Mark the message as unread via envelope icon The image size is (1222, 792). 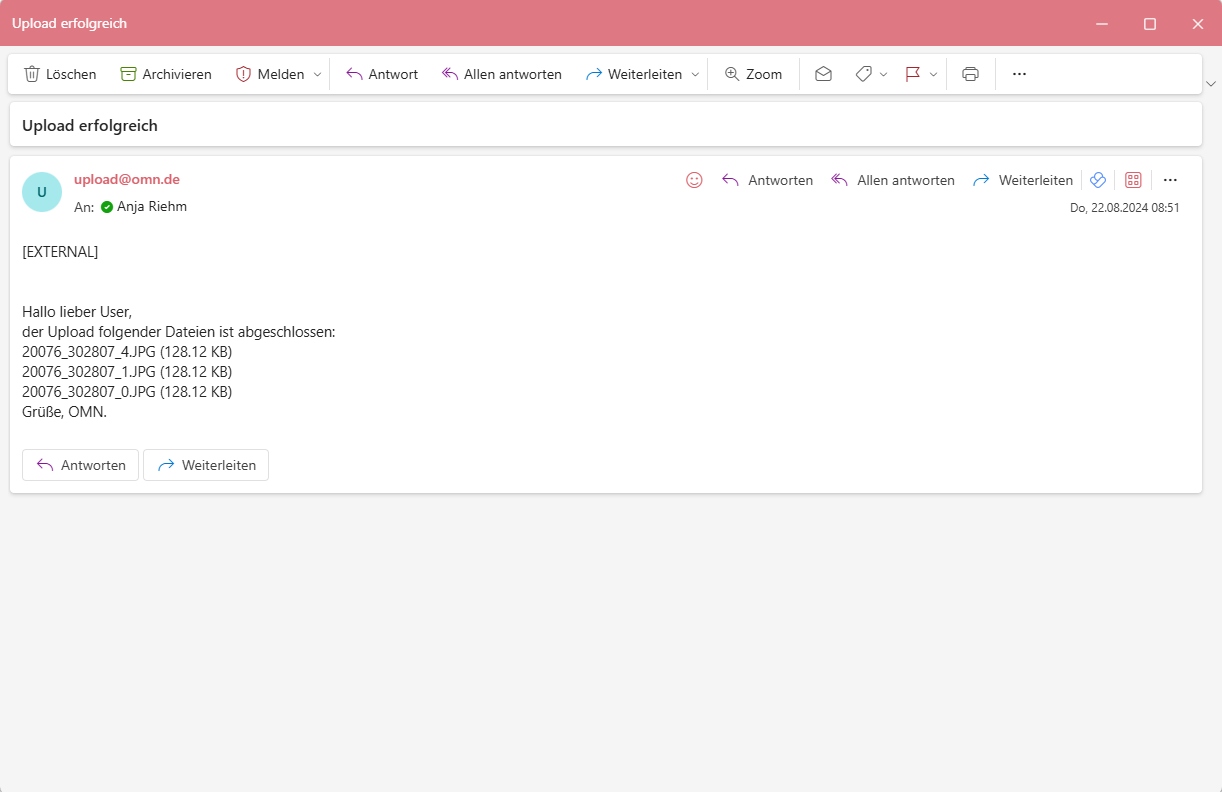pos(823,73)
